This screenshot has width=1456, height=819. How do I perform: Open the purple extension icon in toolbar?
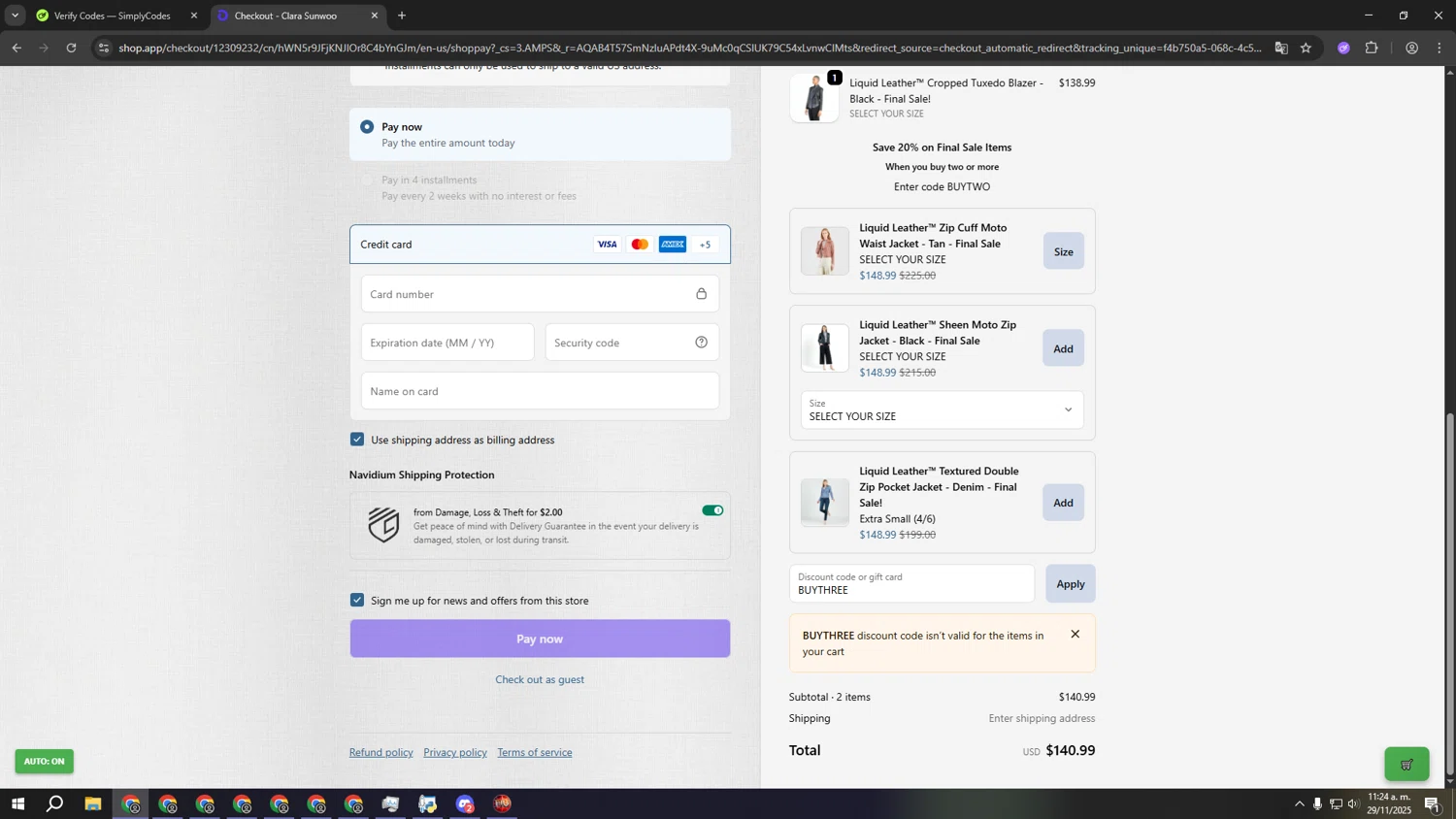tap(1343, 48)
